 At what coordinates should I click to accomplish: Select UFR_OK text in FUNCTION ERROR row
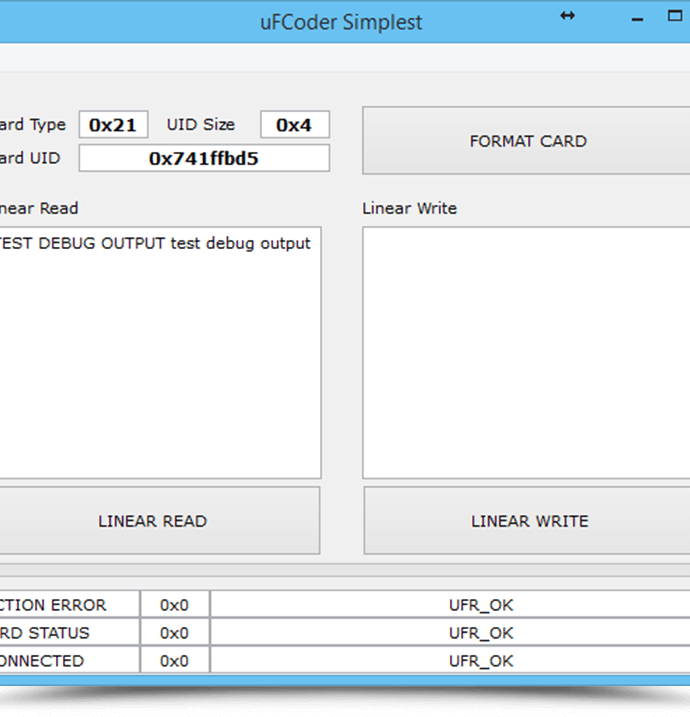pos(481,605)
